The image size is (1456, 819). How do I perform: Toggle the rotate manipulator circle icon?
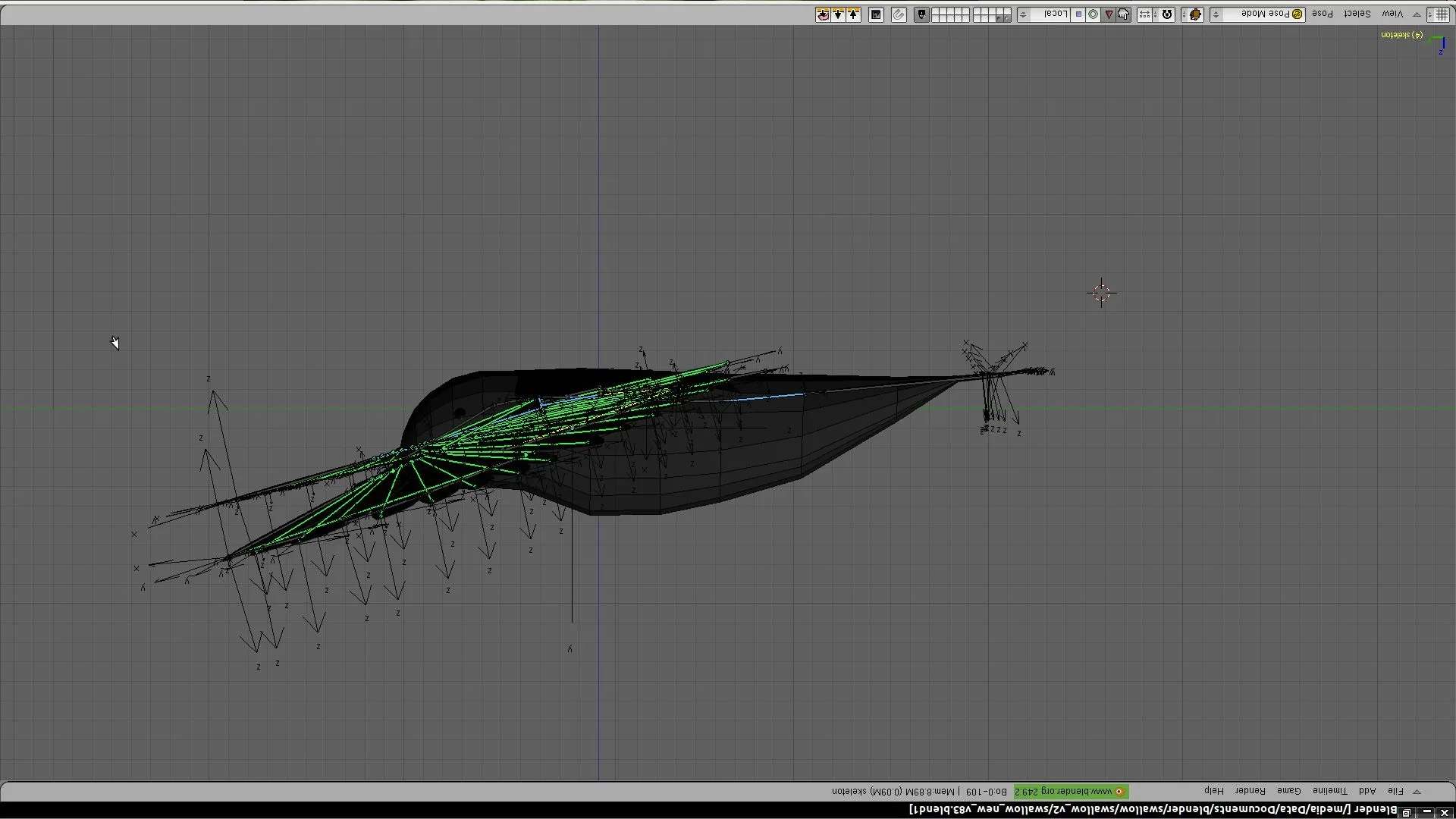(x=1093, y=14)
